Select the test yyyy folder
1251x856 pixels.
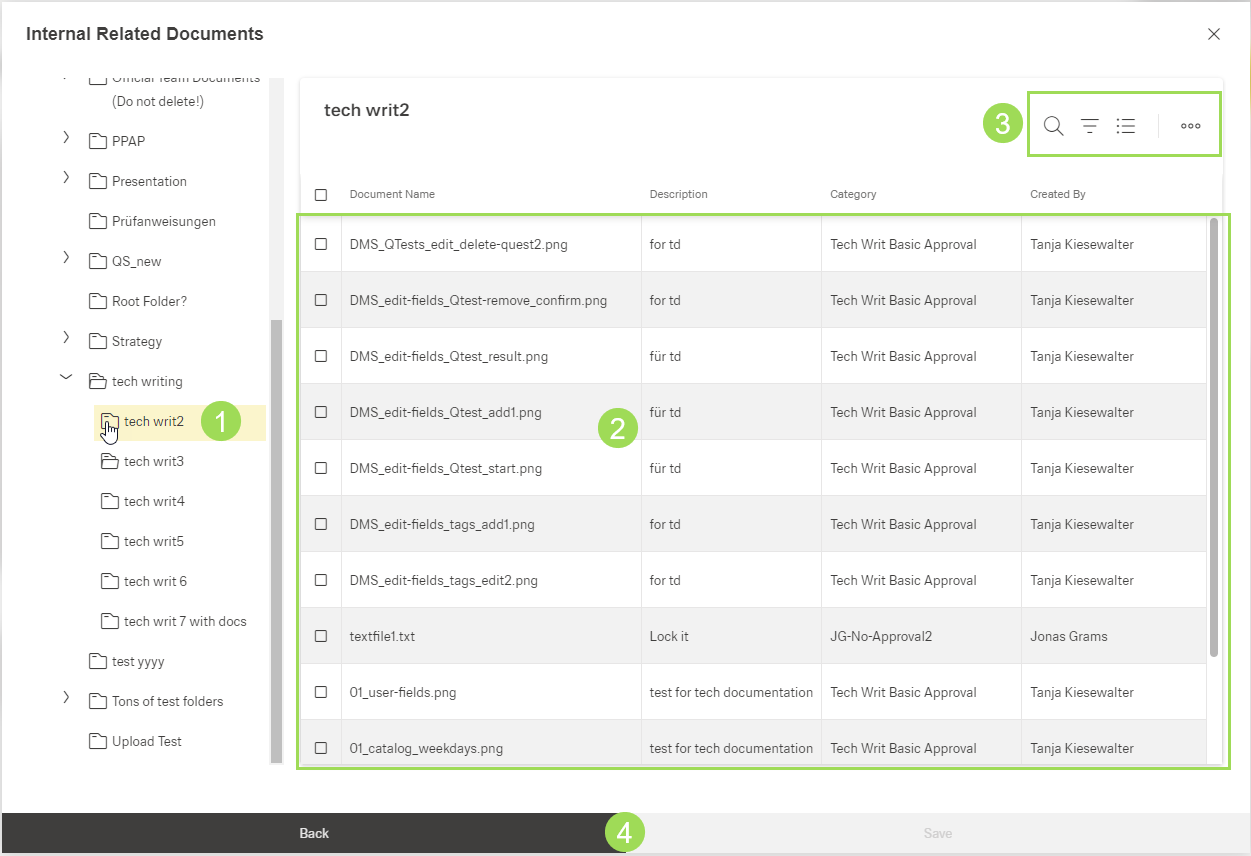(x=137, y=661)
